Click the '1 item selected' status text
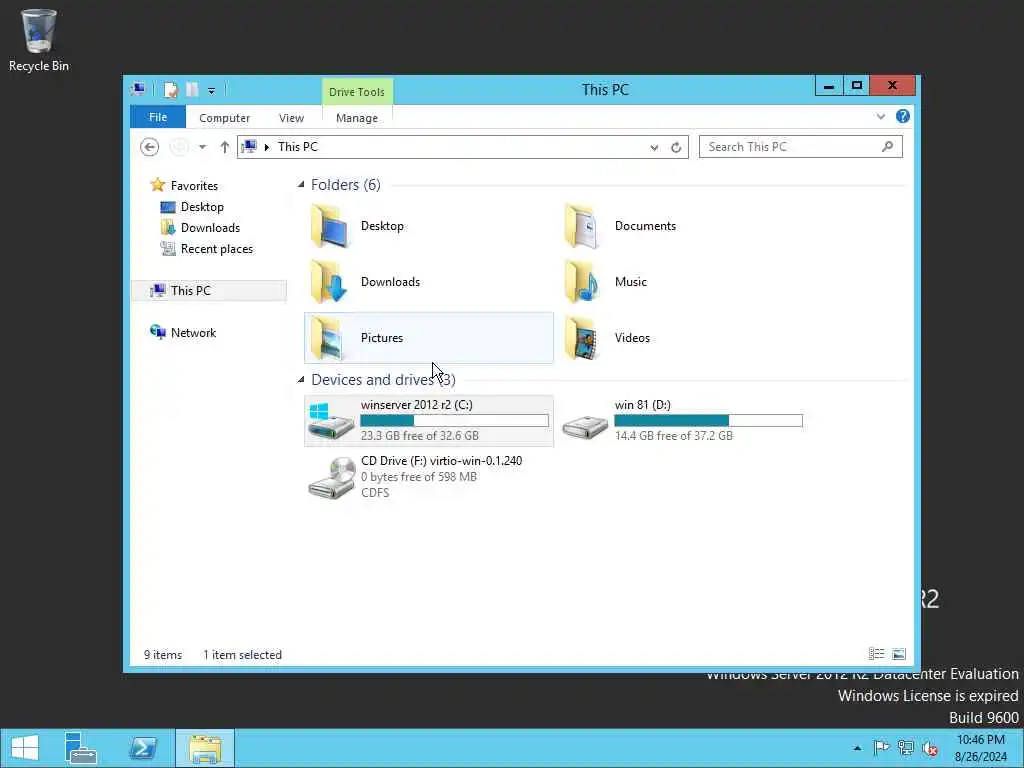This screenshot has height=768, width=1024. click(x=242, y=654)
